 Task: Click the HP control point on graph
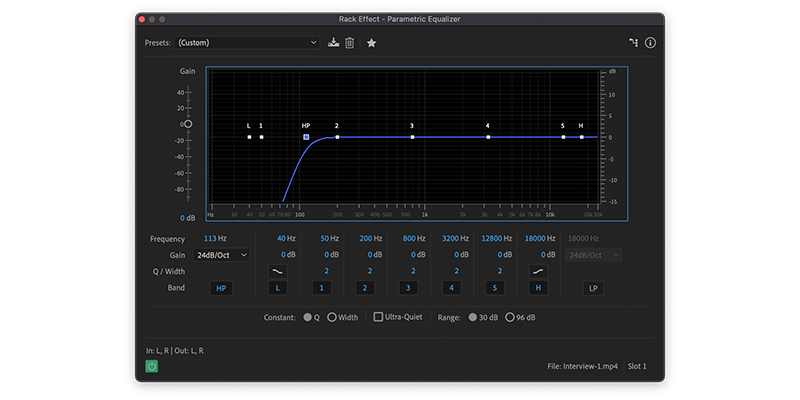(x=306, y=137)
